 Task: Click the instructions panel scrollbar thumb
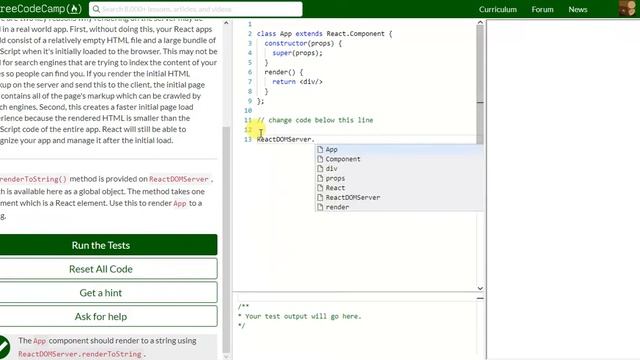click(226, 240)
